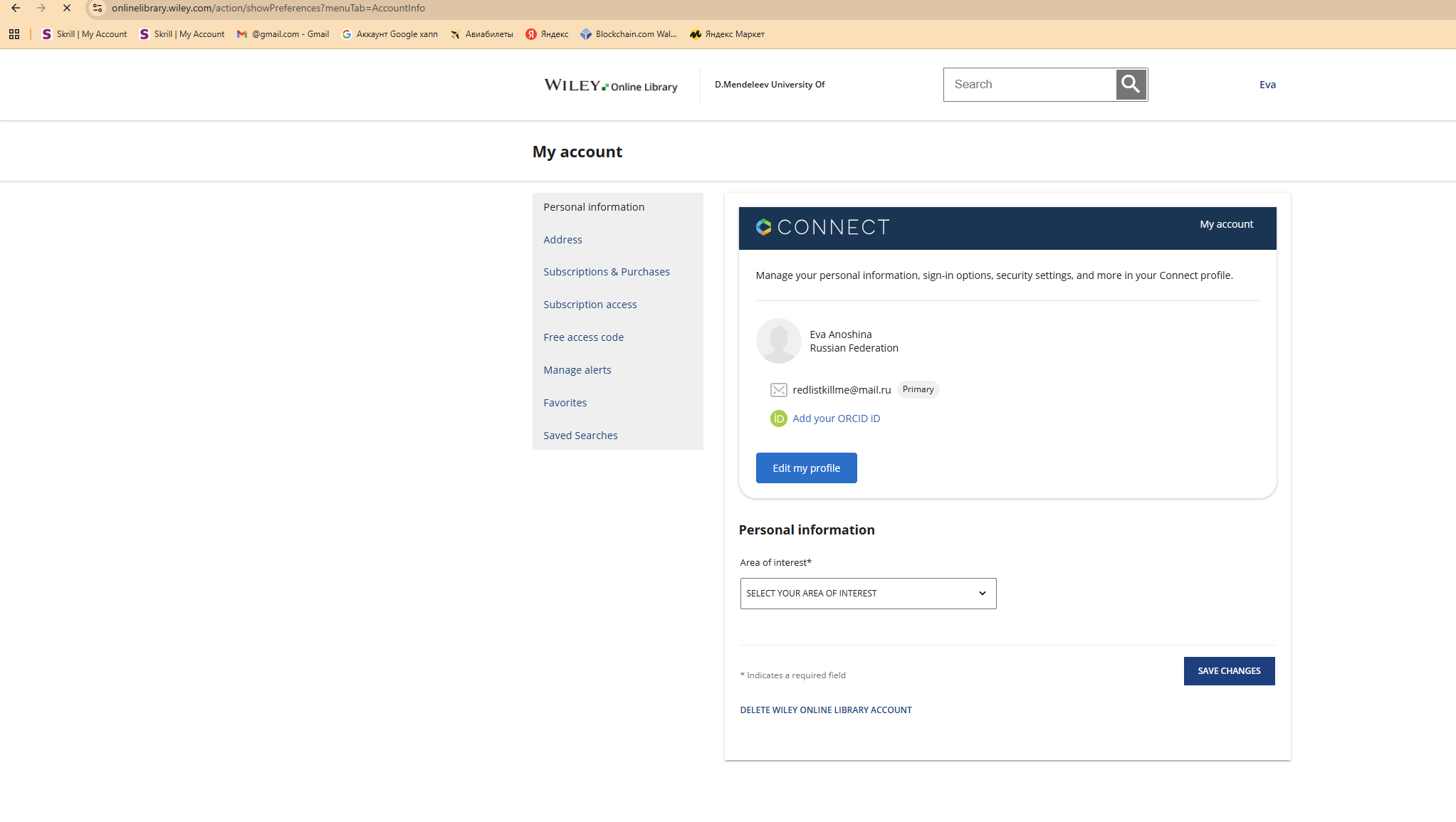Click the envelope email icon
This screenshot has width=1456, height=822.
[778, 390]
